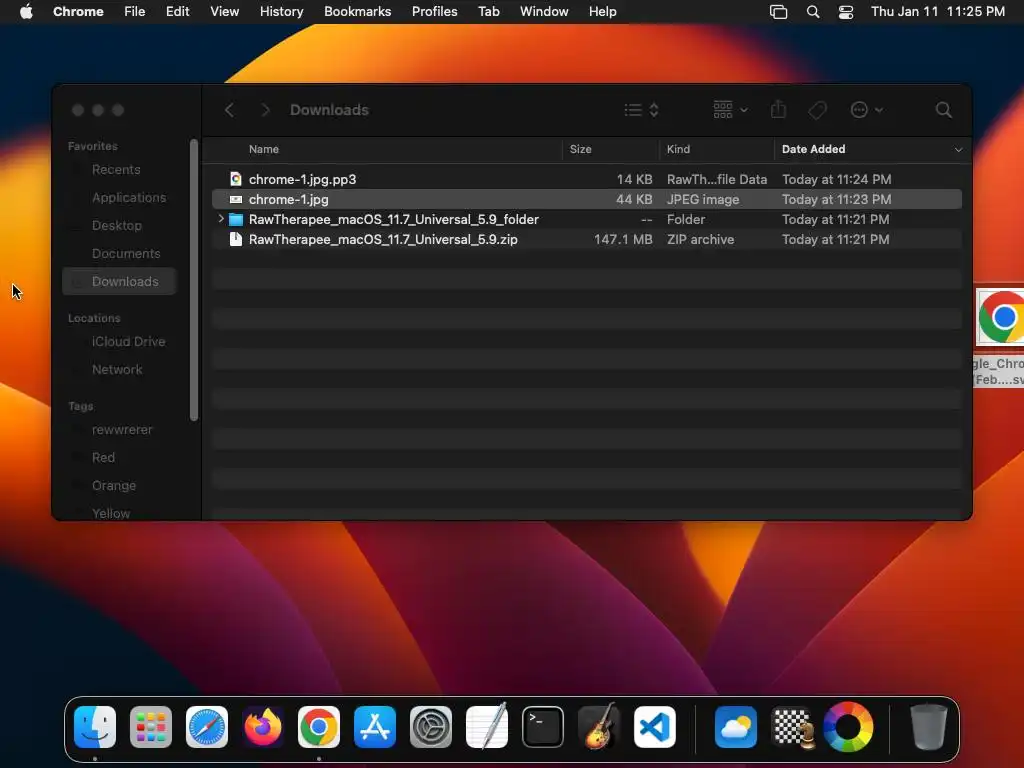Click the ZIP archive file icon
The height and width of the screenshot is (768, 1024).
tap(236, 240)
